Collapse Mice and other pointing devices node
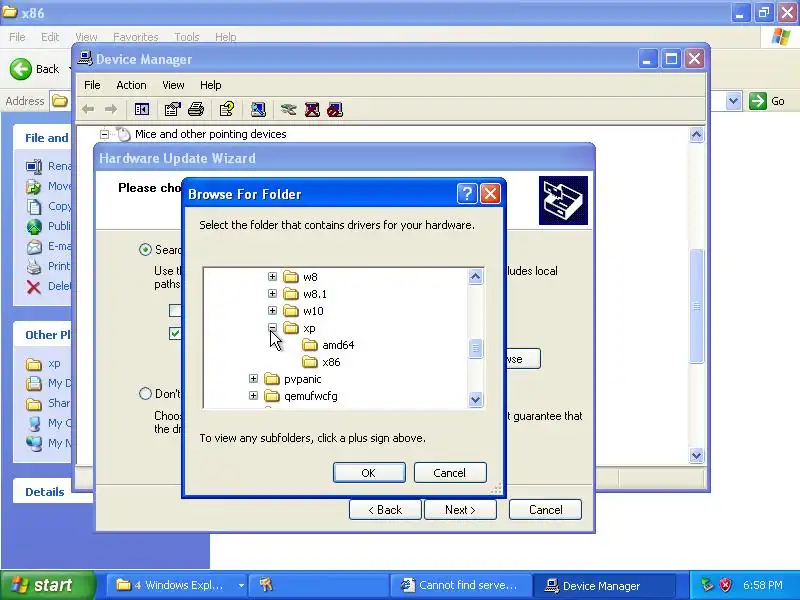The width and height of the screenshot is (800, 600). coord(104,134)
